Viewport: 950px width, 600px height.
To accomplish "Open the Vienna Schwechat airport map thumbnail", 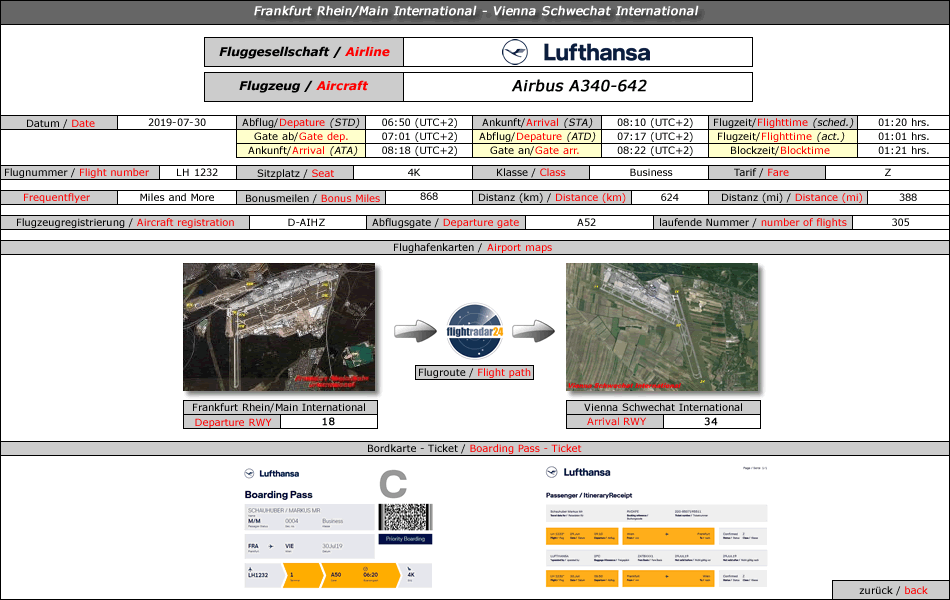I will point(662,327).
